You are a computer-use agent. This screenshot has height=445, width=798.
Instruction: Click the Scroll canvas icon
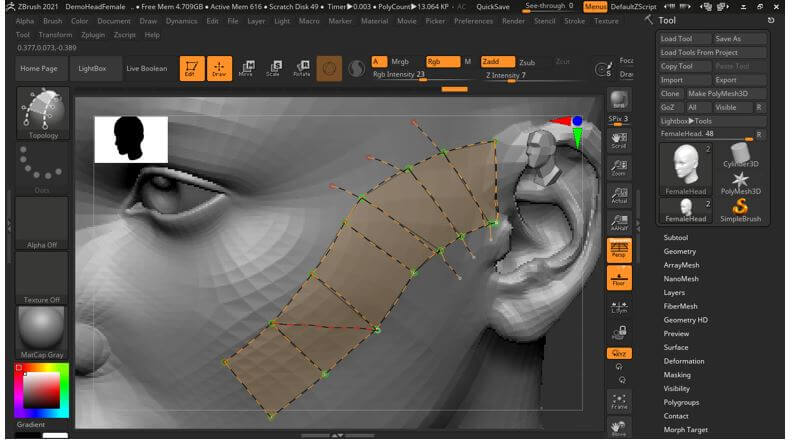[x=619, y=140]
